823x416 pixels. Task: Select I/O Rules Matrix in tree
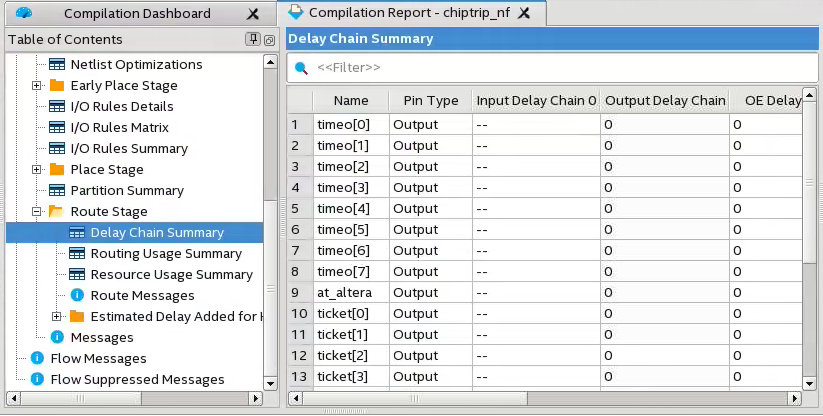click(x=119, y=127)
